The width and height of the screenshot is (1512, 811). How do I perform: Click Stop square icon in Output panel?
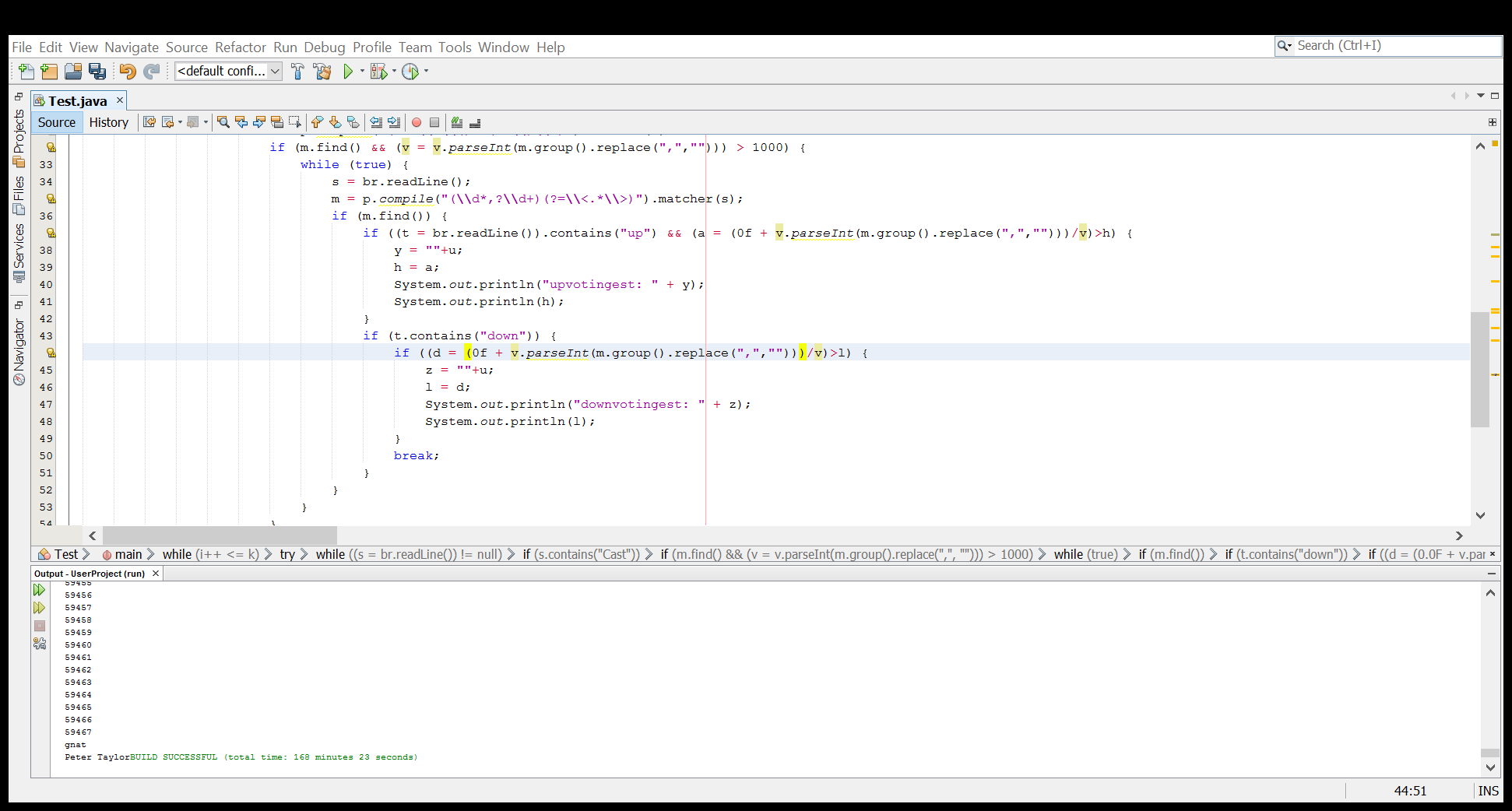[40, 626]
